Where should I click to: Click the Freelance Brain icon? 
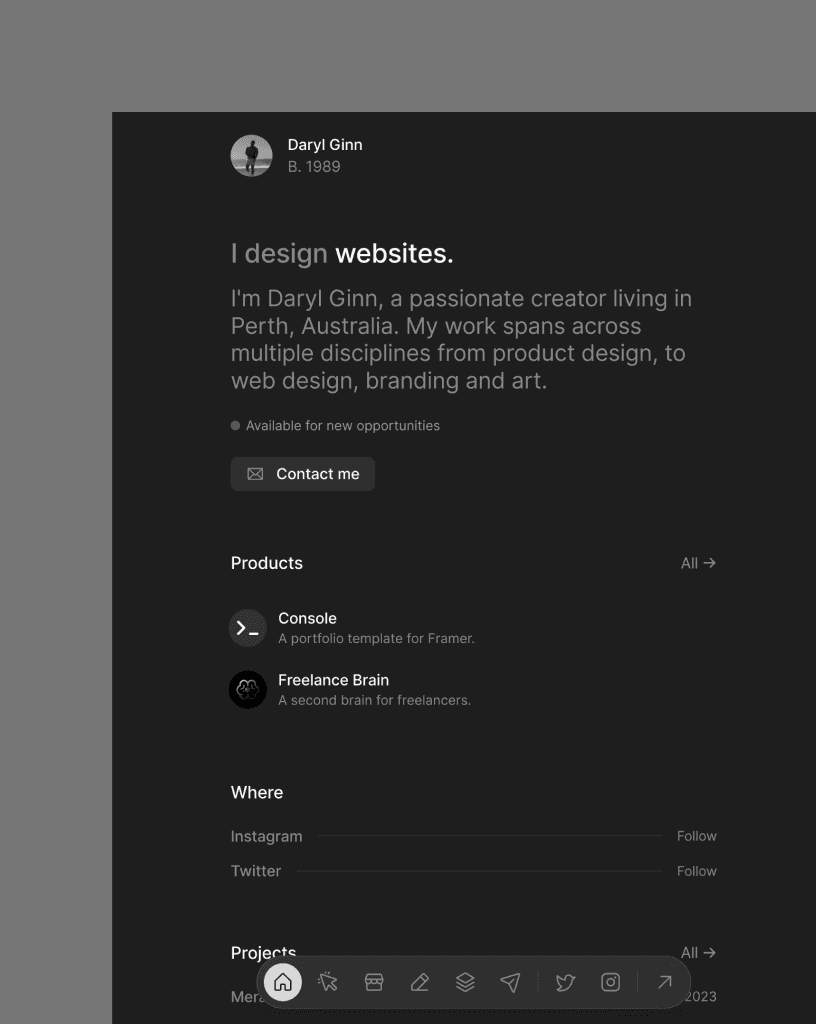click(247, 690)
